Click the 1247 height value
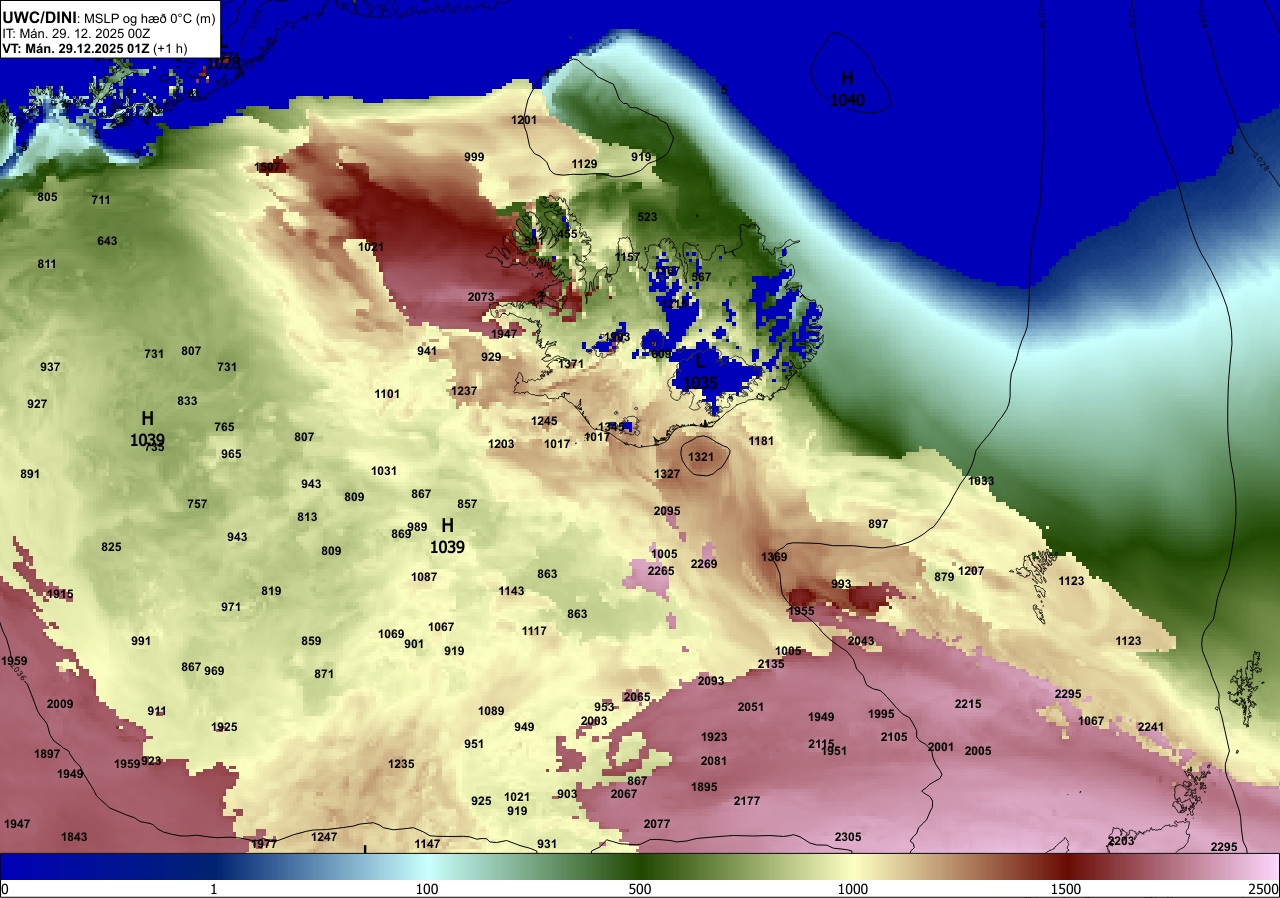Viewport: 1280px width, 898px height. [324, 837]
